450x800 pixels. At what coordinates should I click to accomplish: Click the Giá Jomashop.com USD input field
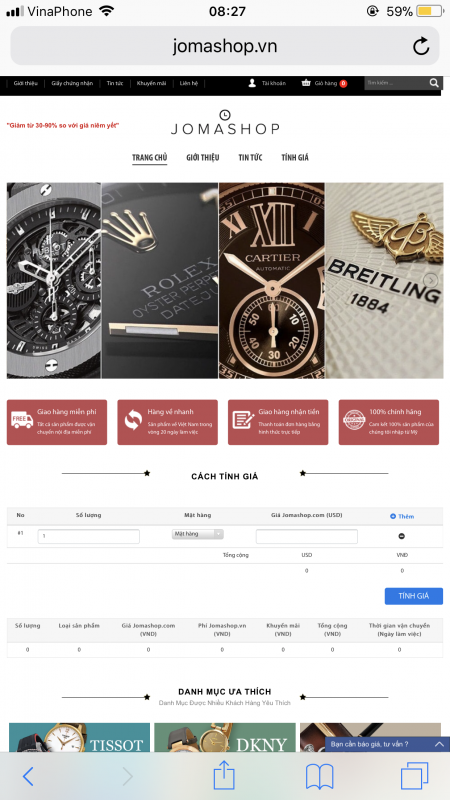[x=307, y=536]
